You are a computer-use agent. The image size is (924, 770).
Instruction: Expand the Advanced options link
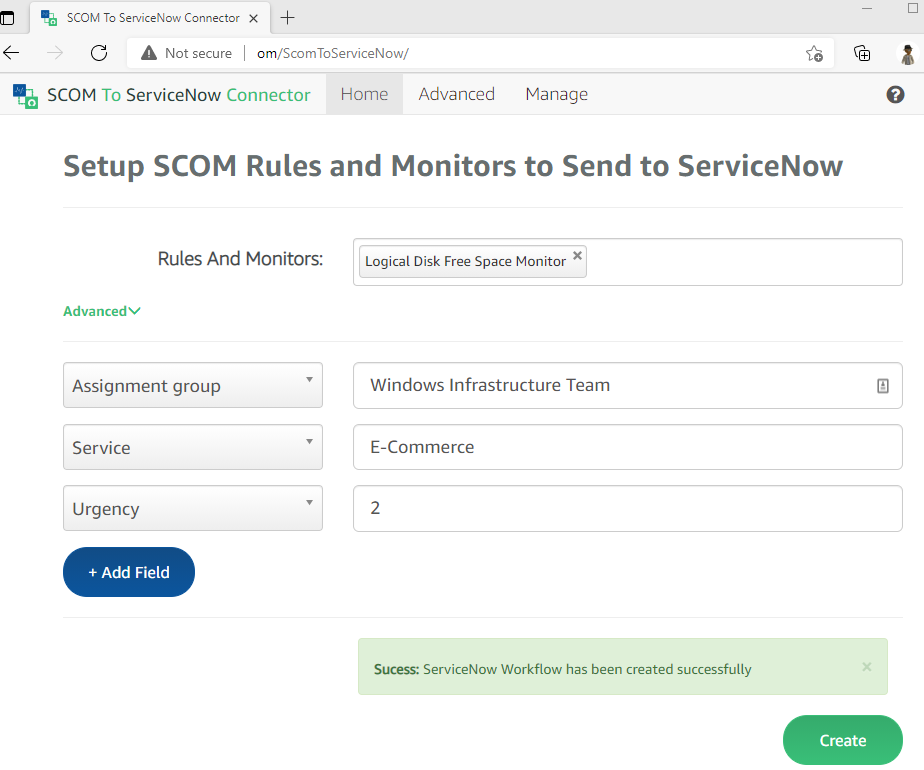tap(101, 311)
